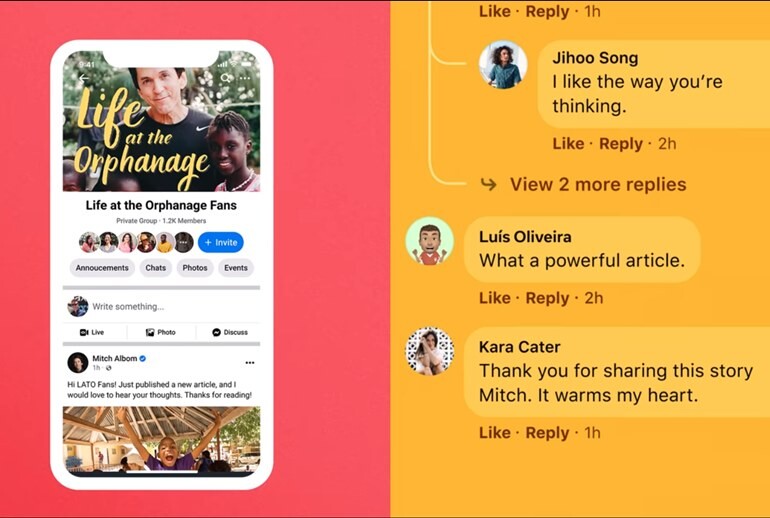
Task: Like Jihoo Song's reply
Action: [x=568, y=143]
